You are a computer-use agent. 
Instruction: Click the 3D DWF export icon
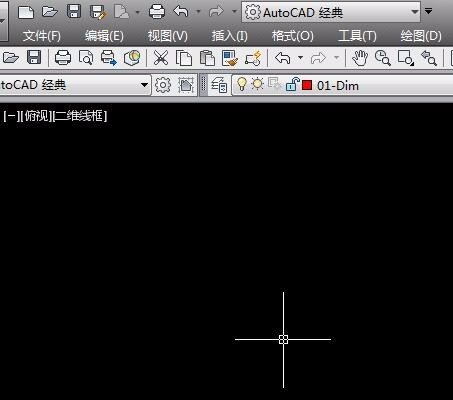[132, 58]
